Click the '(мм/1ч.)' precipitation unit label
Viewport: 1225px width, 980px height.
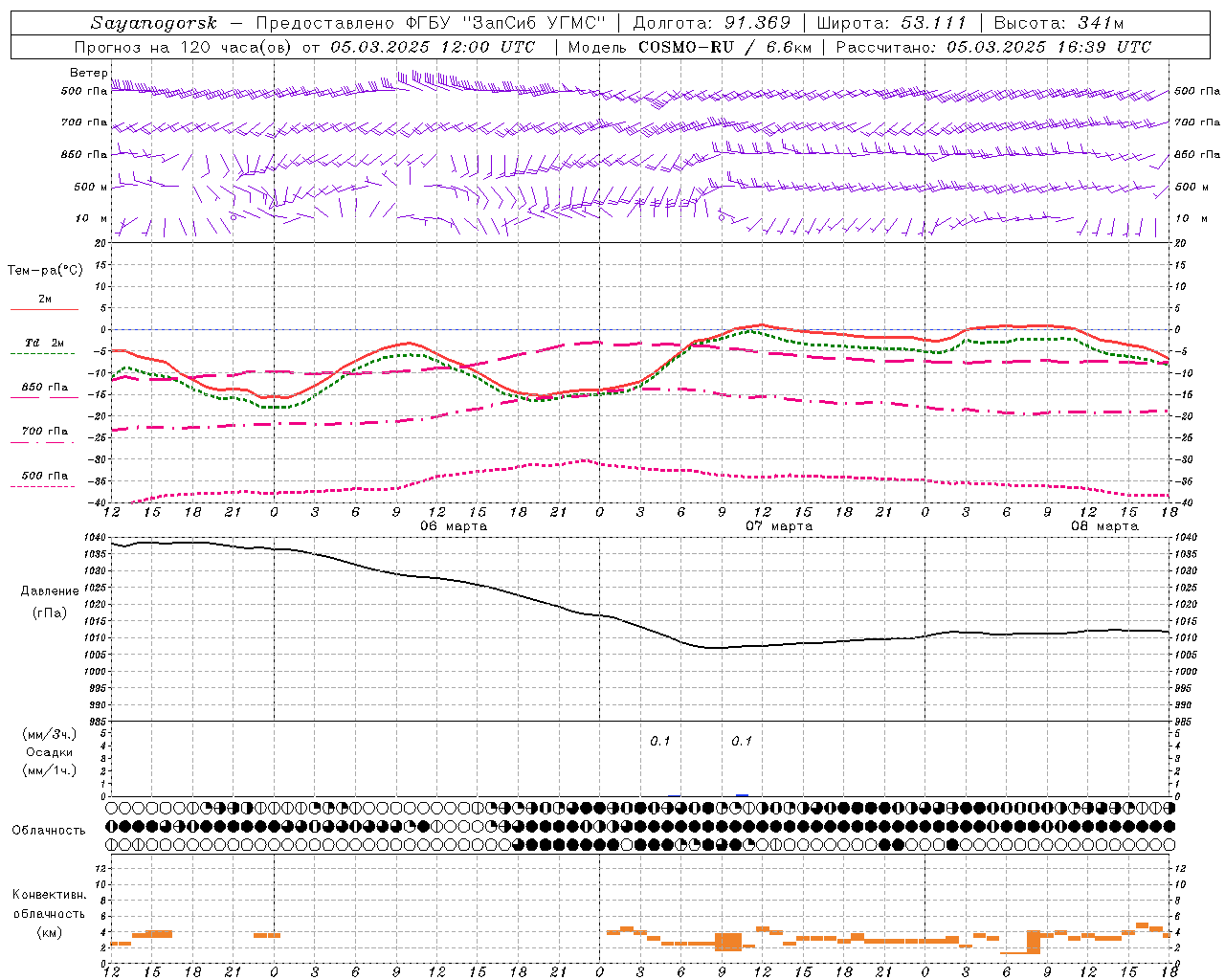50,770
